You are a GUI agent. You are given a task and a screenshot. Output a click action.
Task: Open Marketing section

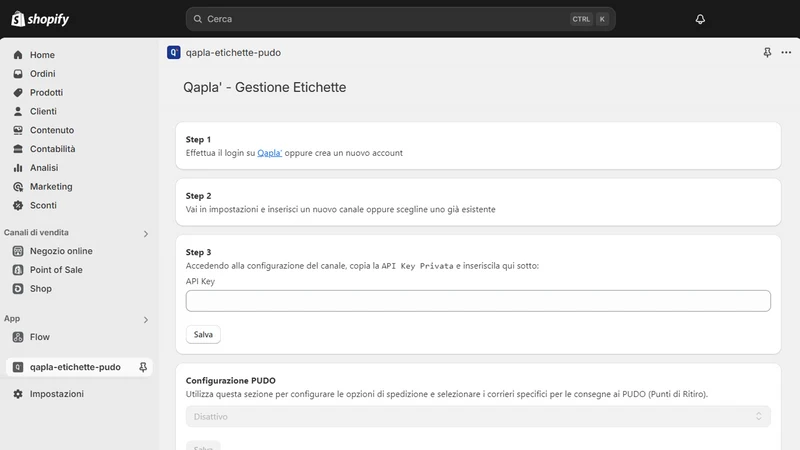point(51,187)
